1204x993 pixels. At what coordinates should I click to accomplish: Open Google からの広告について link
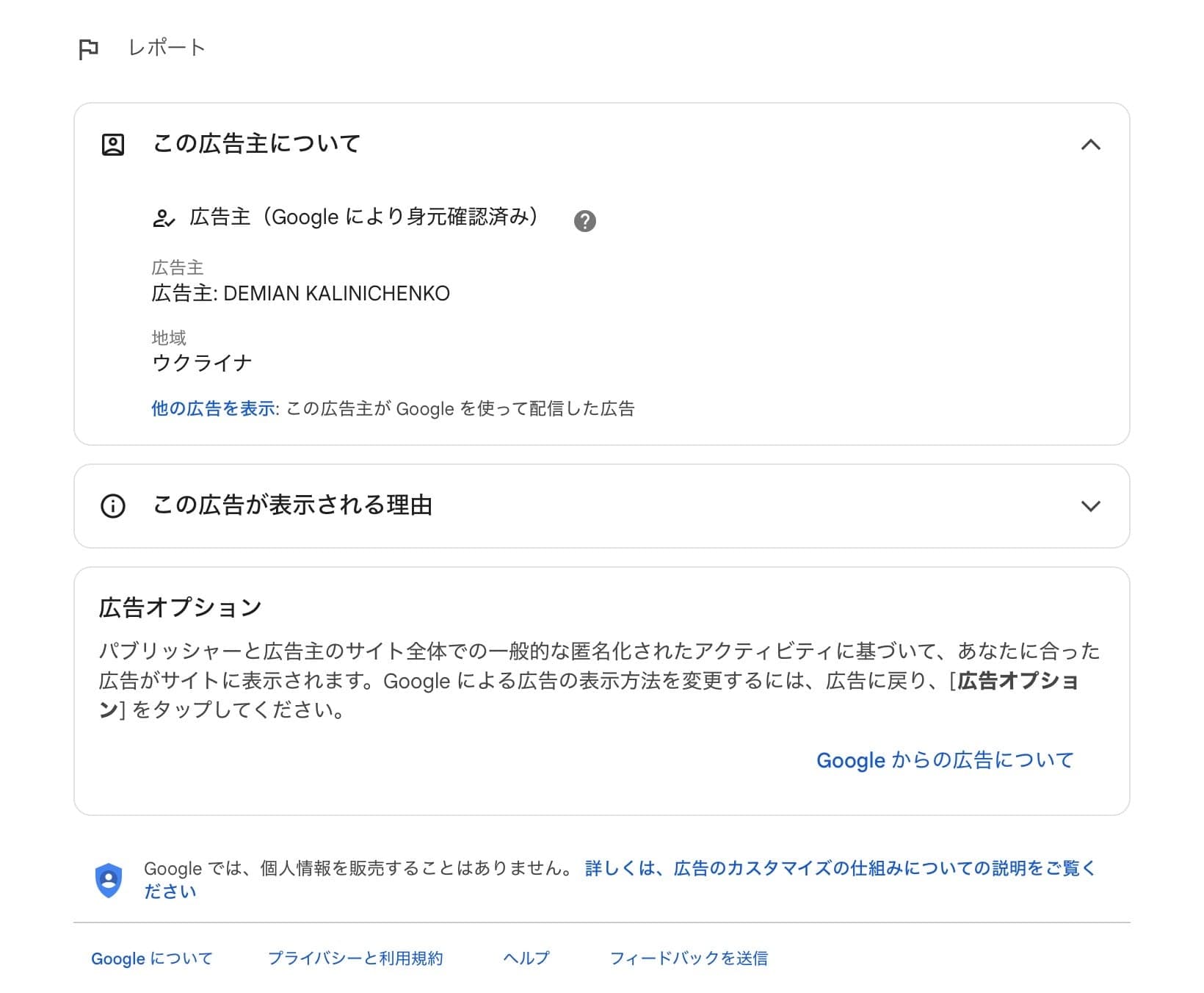click(x=945, y=760)
